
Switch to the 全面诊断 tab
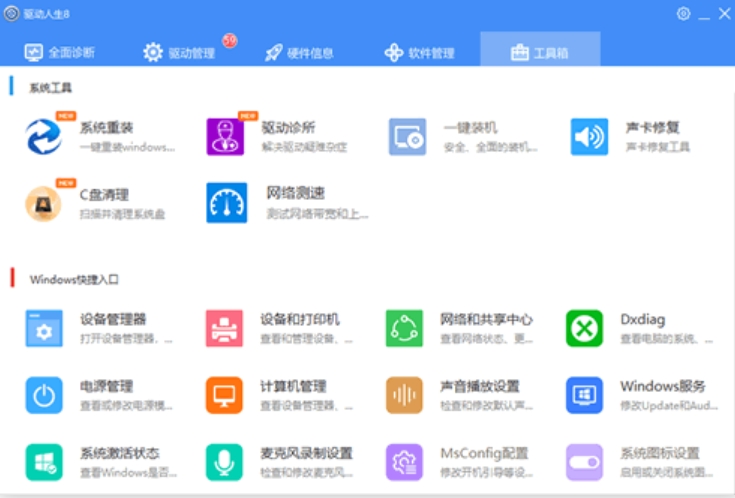60,52
